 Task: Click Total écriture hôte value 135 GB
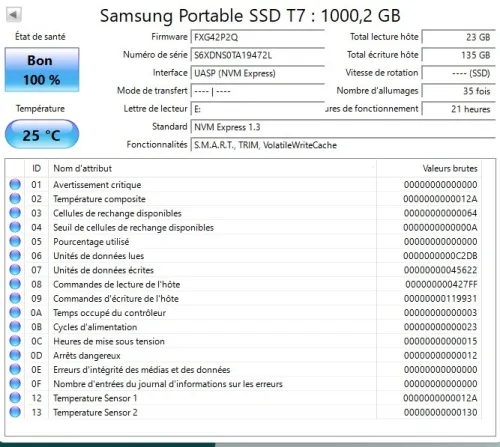pos(458,55)
